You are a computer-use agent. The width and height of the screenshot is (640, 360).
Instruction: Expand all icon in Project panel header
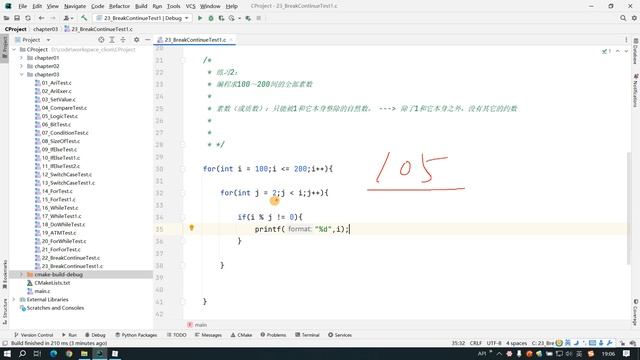(112, 40)
